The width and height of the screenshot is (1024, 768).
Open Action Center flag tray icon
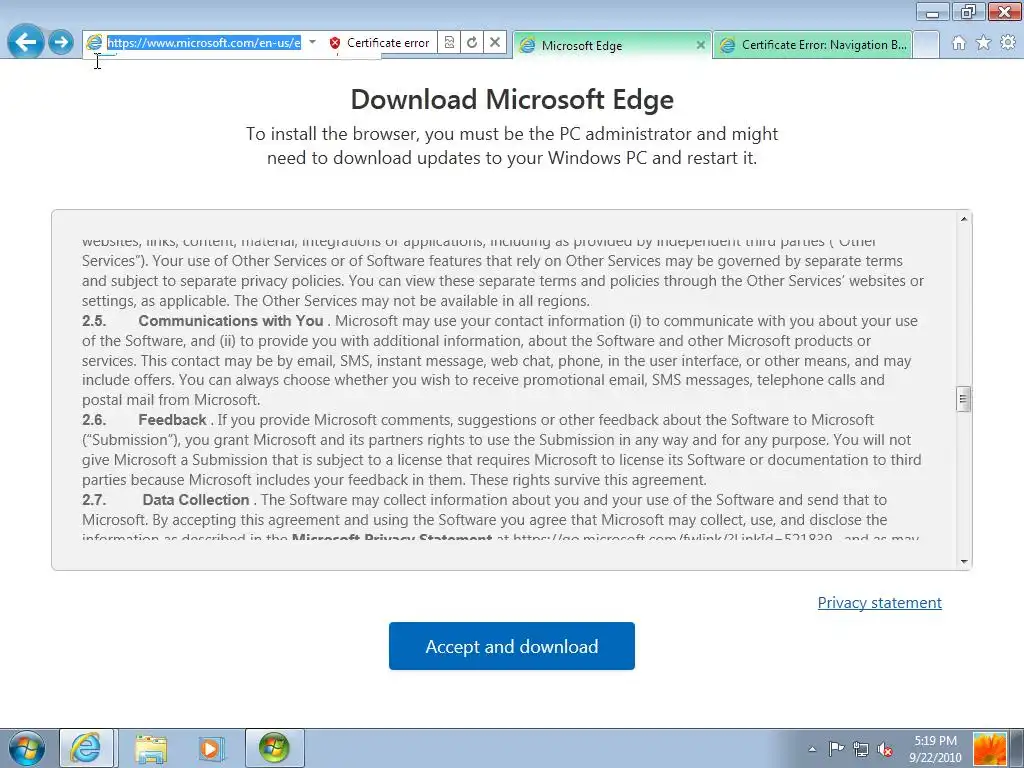(x=836, y=748)
